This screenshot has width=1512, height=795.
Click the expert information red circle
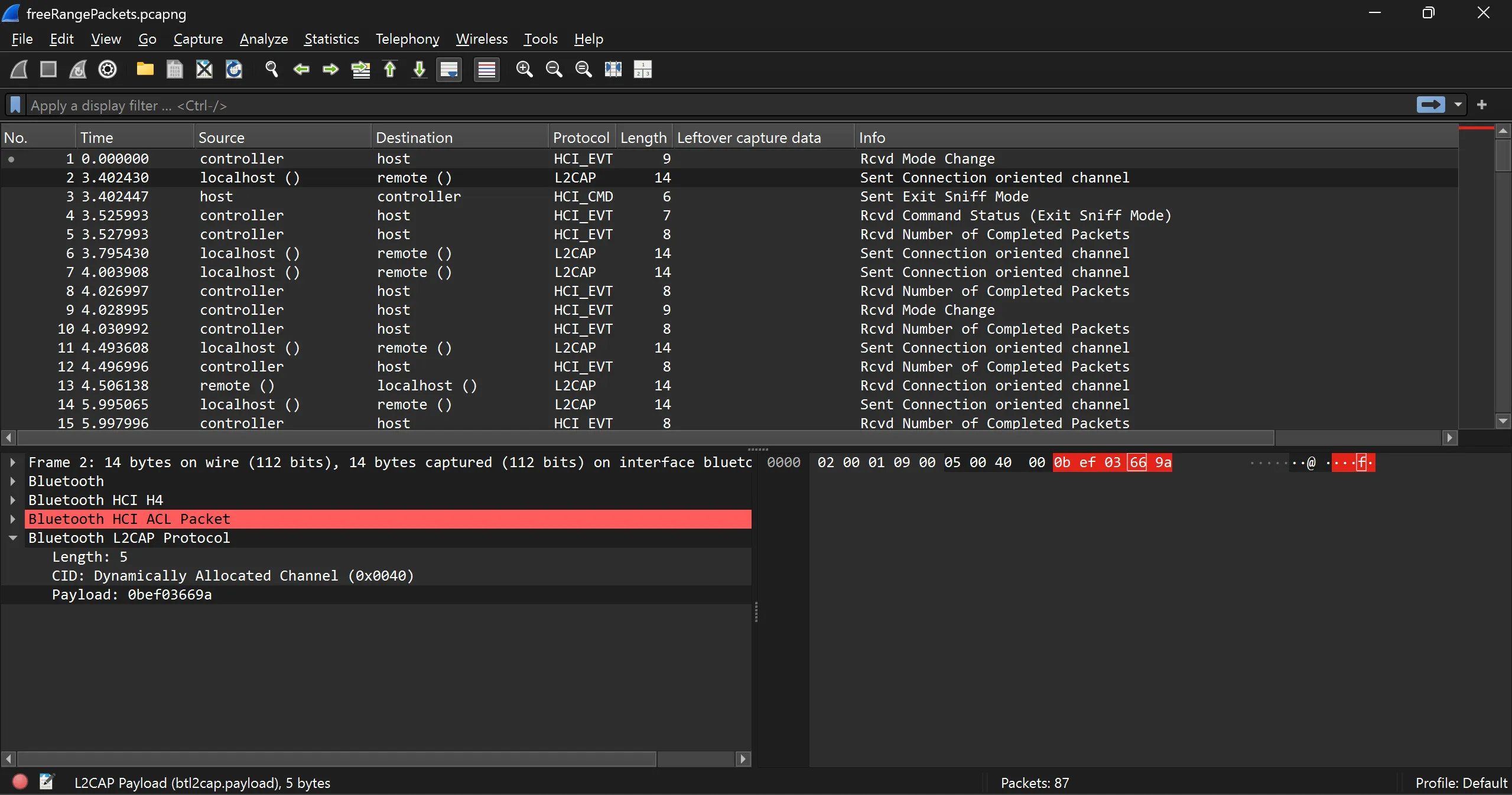click(20, 782)
